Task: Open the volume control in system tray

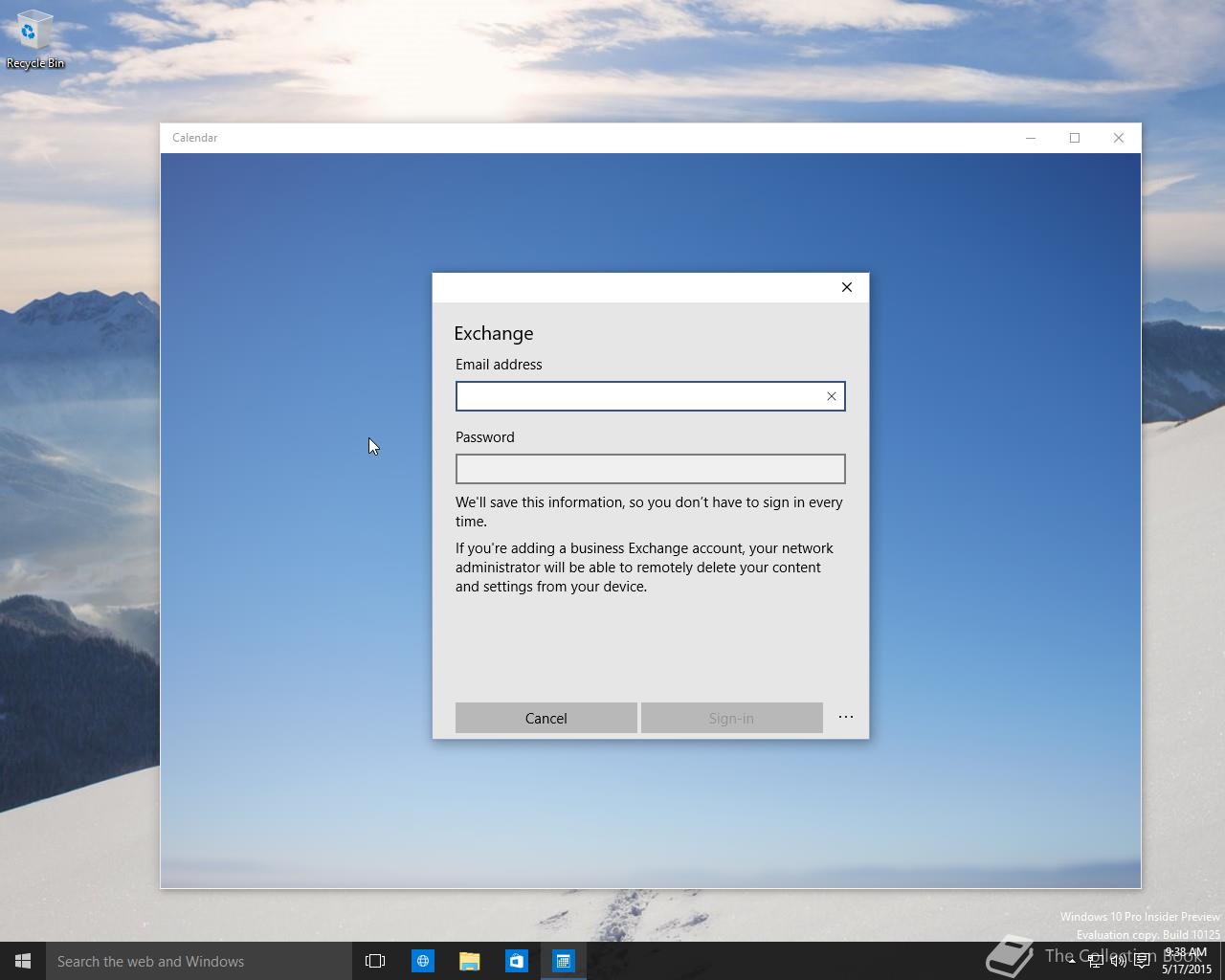Action: tap(1118, 961)
